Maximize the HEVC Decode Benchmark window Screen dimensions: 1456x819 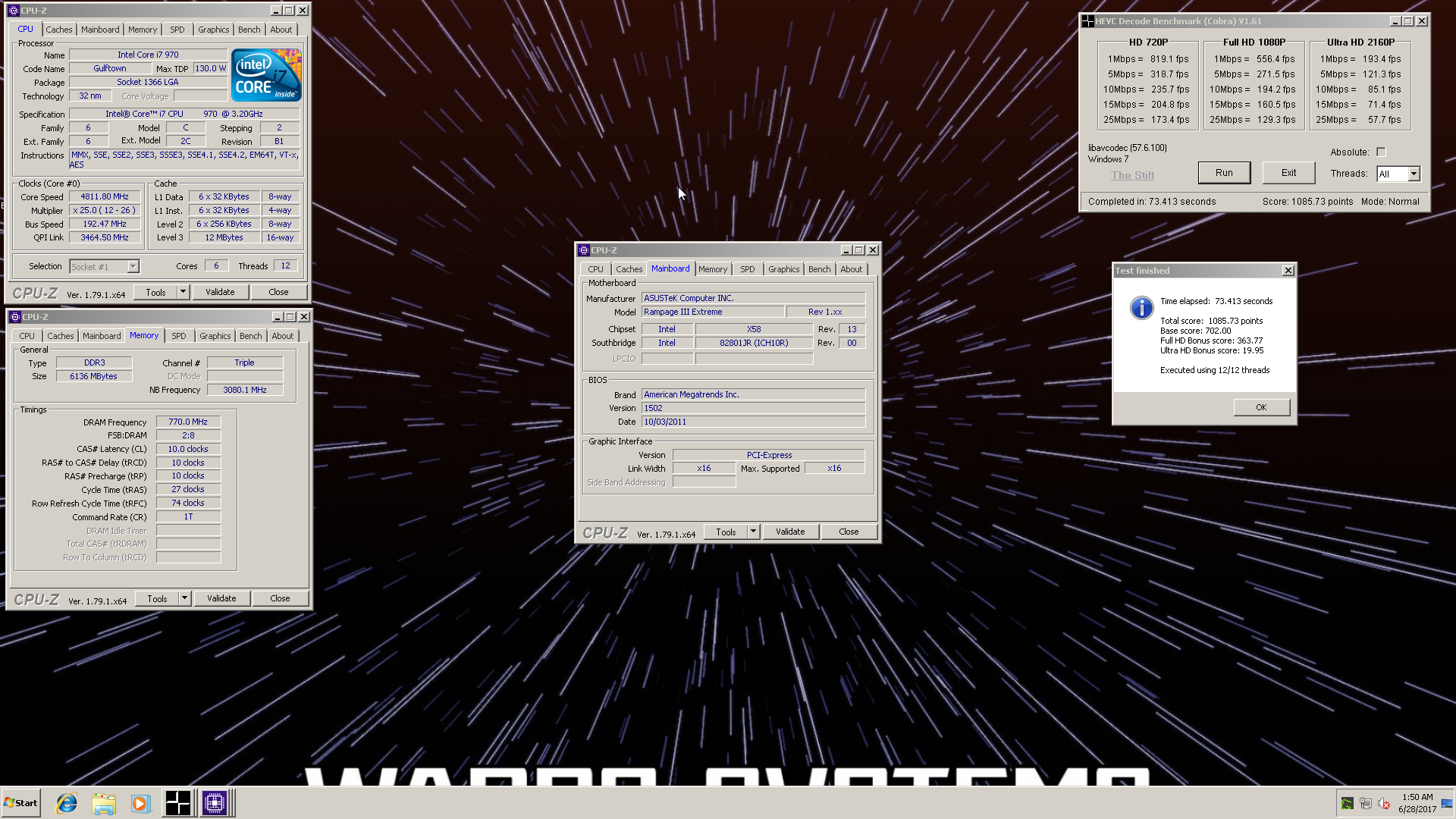pyautogui.click(x=1408, y=21)
